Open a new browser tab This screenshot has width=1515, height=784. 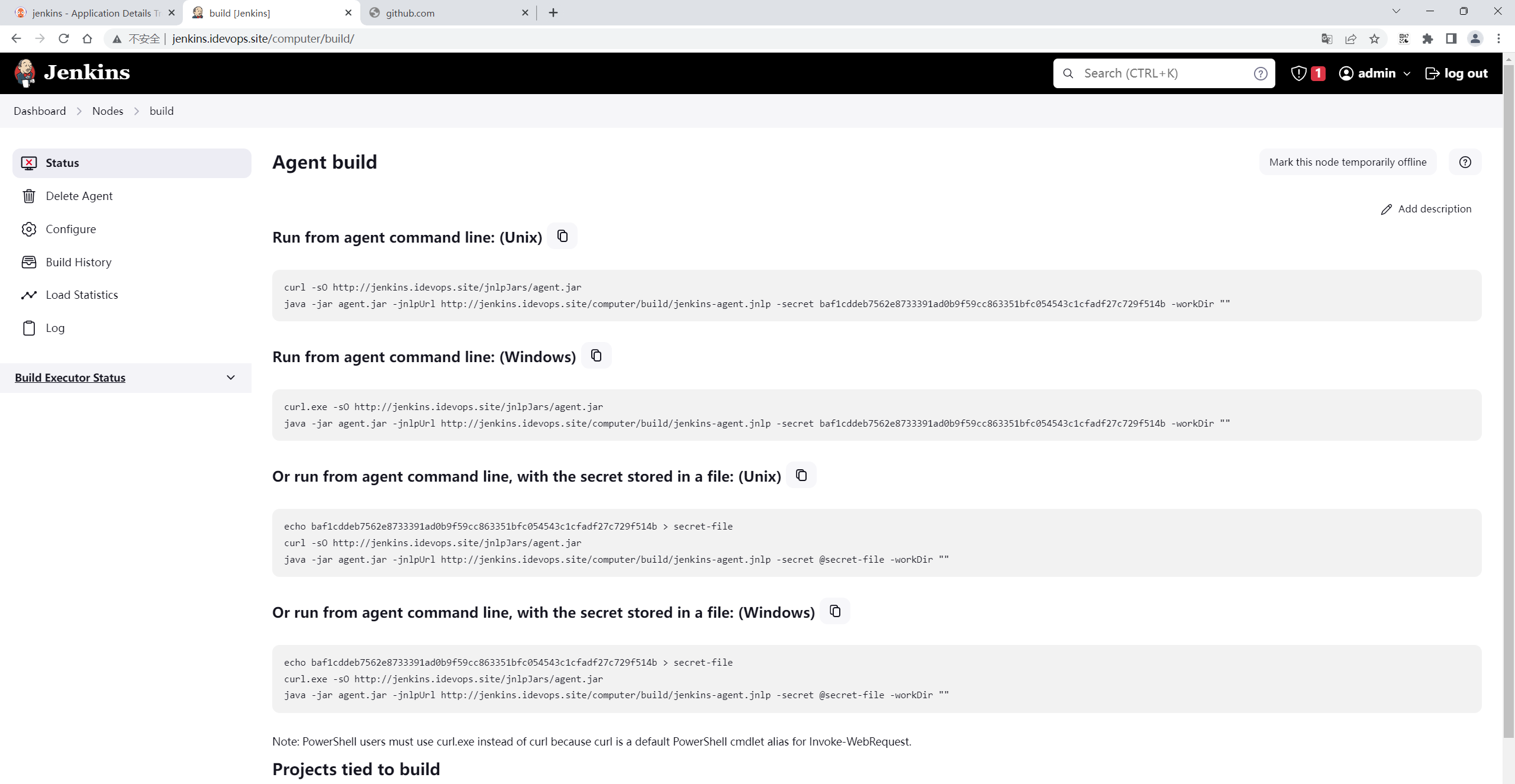click(x=553, y=12)
